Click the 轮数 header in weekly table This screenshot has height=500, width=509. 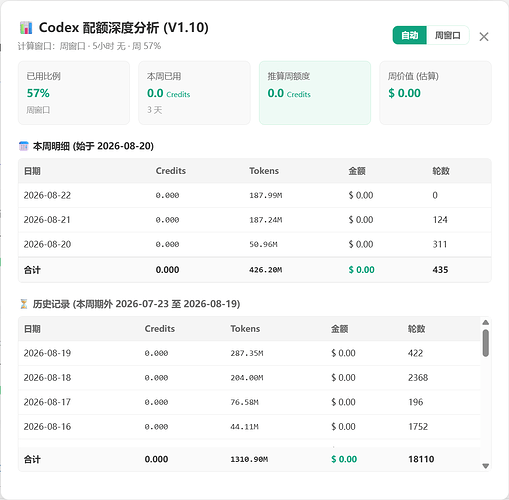pos(441,171)
